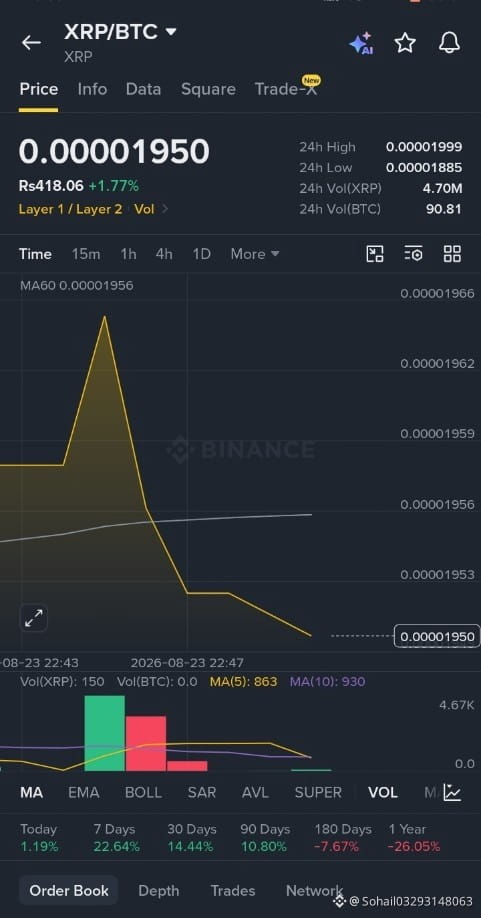Tap the MA60 0.00001956 label

coord(77,286)
